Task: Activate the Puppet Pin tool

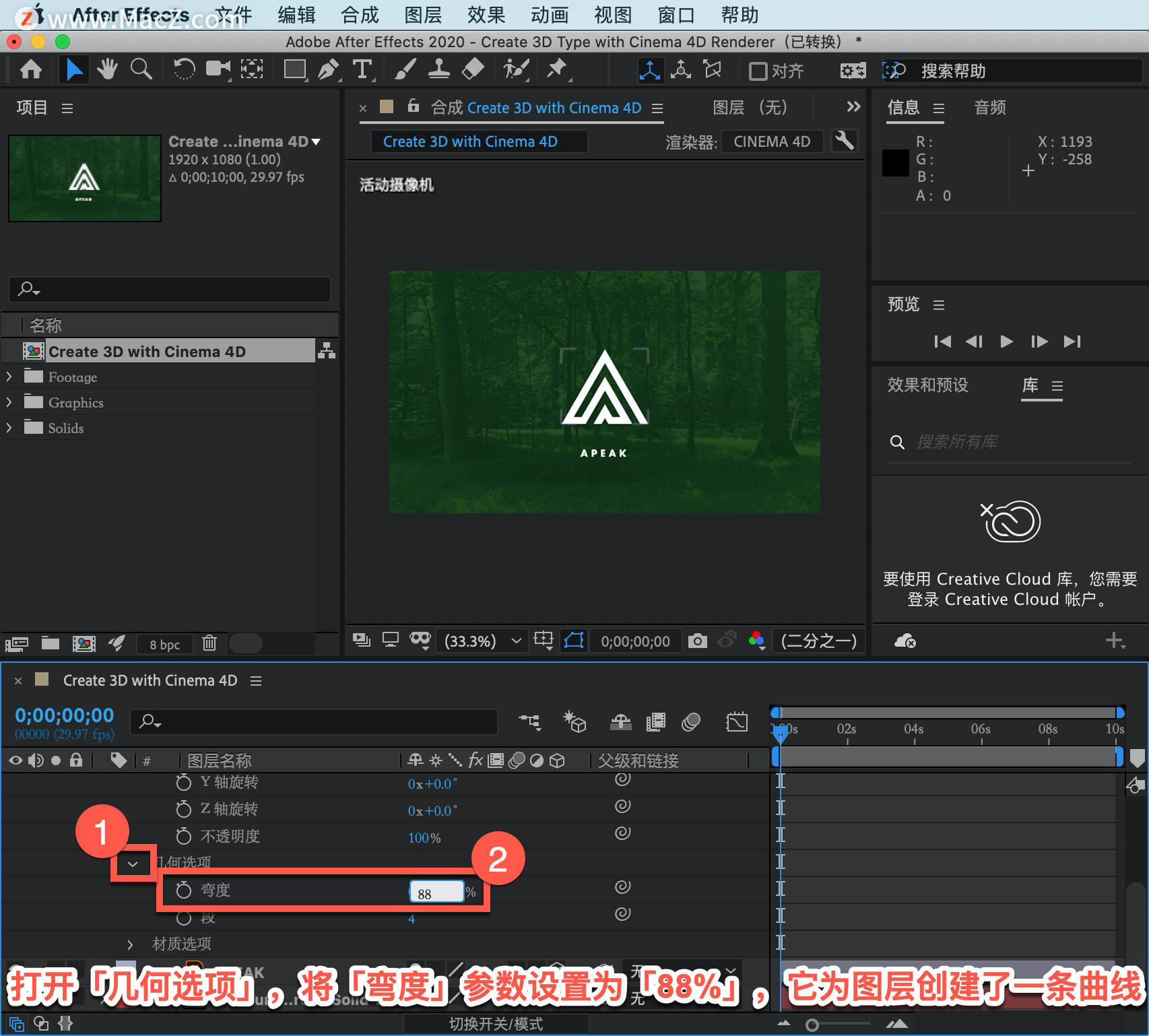Action: (x=558, y=69)
